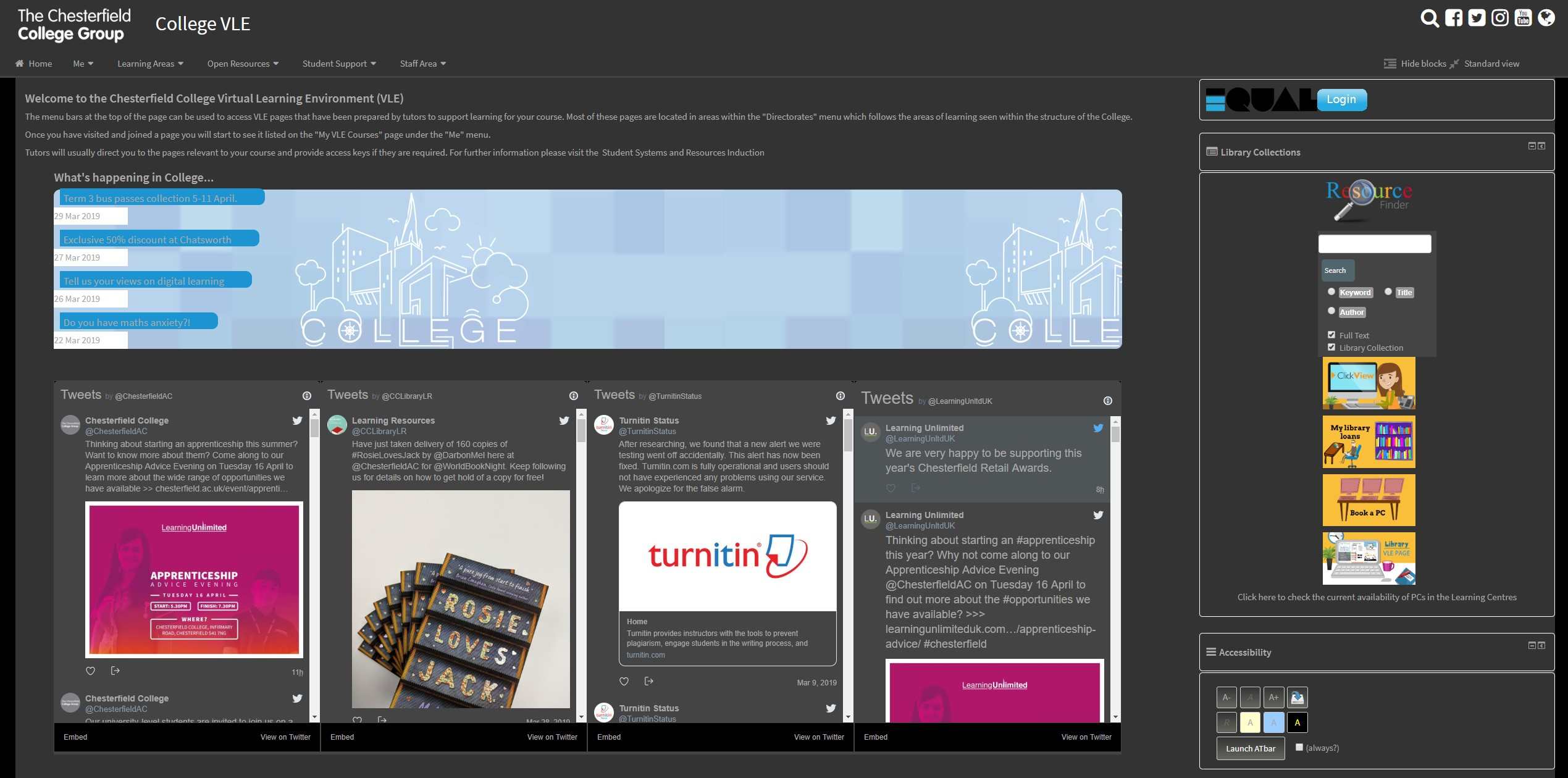Open the turnitin.com link preview card
Viewport: 1568px width, 778px height.
[727, 583]
